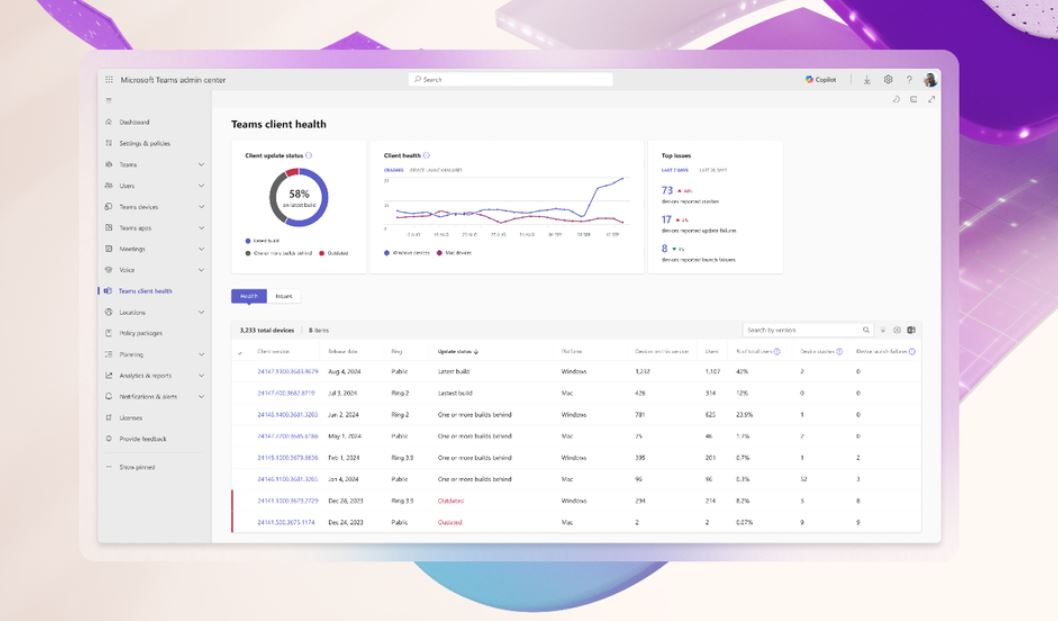The width and height of the screenshot is (1058, 621).
Task: Expand the Analytics & reports chevron
Action: 201,375
